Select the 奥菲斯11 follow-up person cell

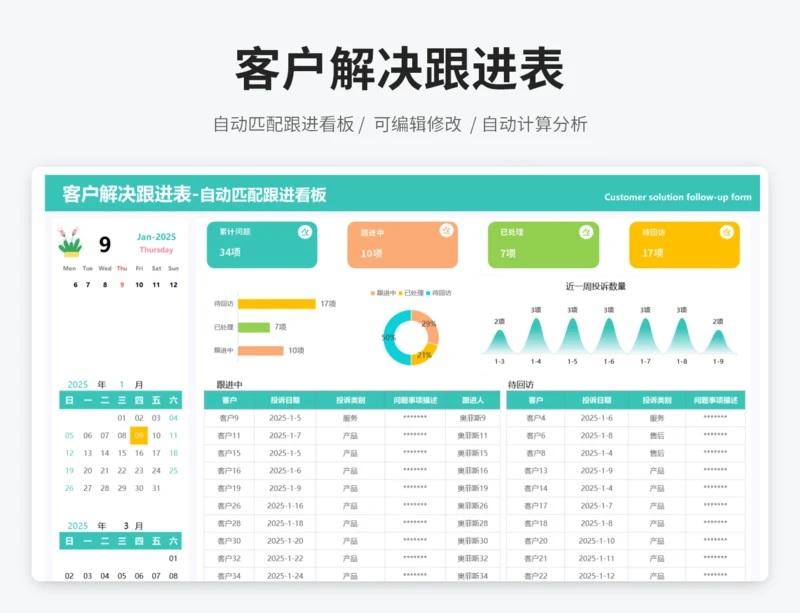pyautogui.click(x=472, y=436)
